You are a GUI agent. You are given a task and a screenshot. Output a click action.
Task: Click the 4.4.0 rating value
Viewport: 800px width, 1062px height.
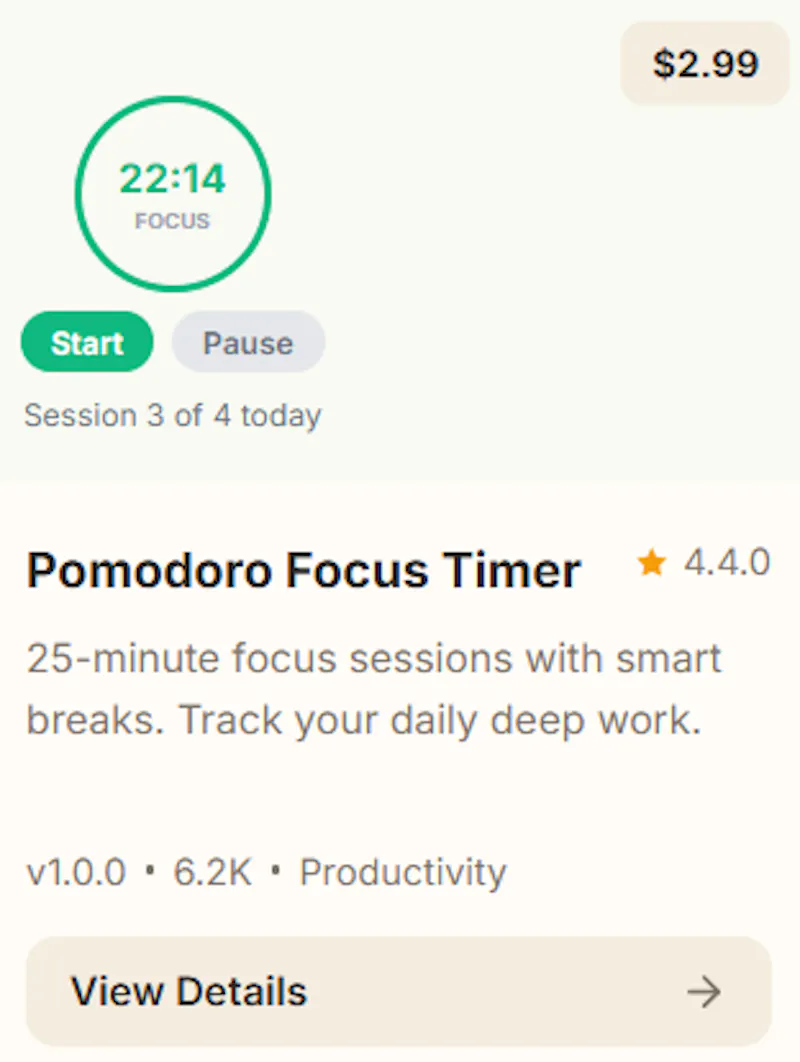pos(727,562)
